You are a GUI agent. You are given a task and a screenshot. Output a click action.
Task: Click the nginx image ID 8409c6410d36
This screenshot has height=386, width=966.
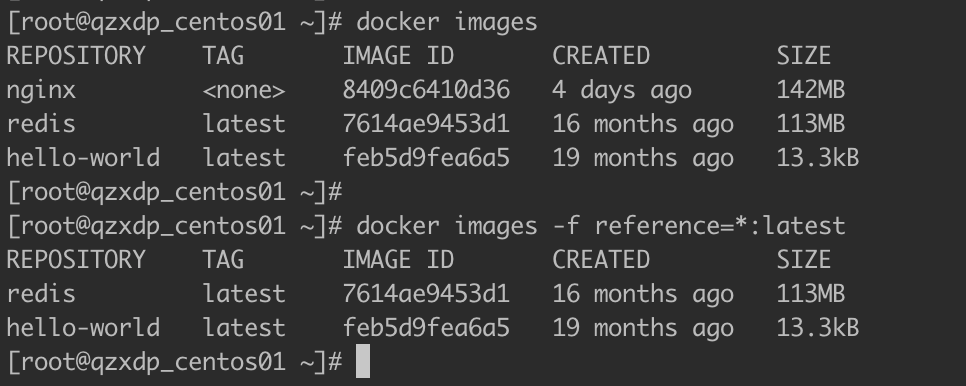point(426,90)
